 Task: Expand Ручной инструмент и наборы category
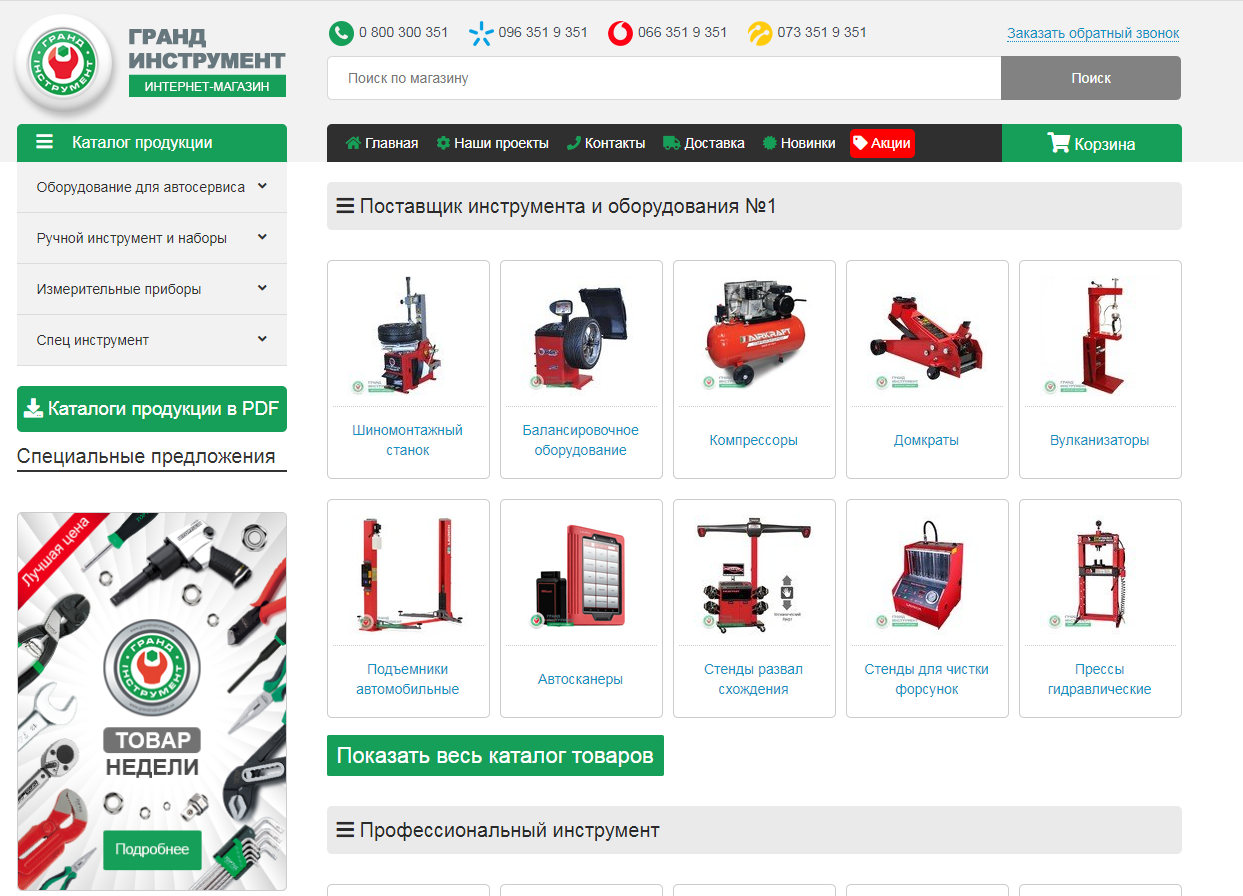pos(262,237)
